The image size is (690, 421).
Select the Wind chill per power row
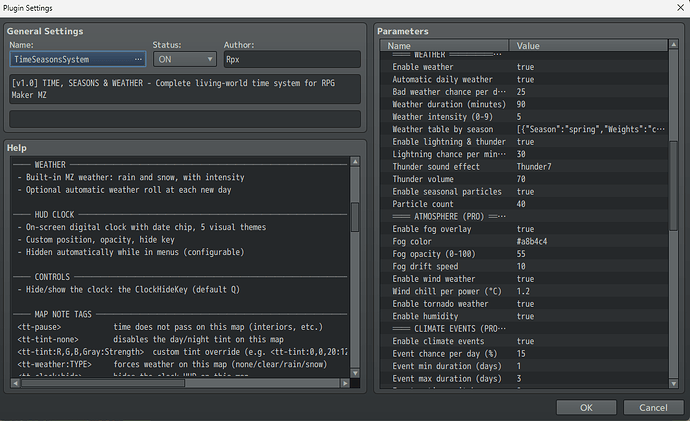click(x=524, y=291)
